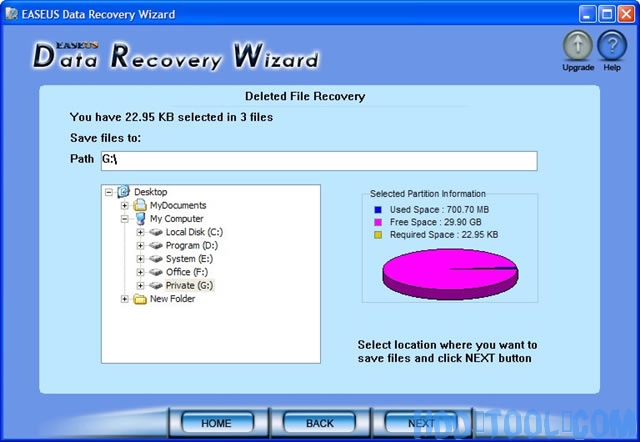The image size is (640, 442).
Task: Click 'Required Space : 22.95 KB' text
Action: coord(444,235)
